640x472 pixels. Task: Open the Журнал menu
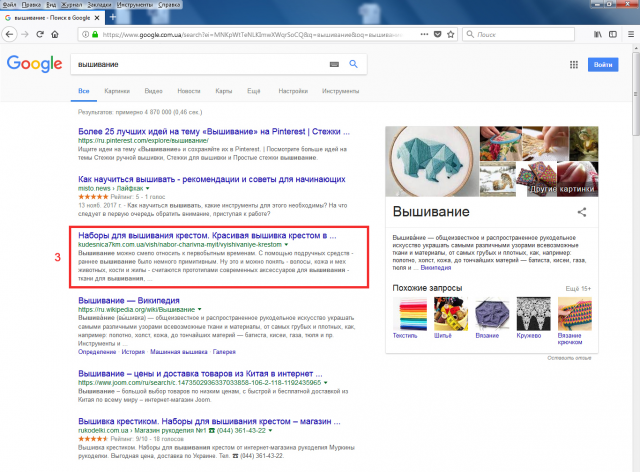tap(71, 4)
